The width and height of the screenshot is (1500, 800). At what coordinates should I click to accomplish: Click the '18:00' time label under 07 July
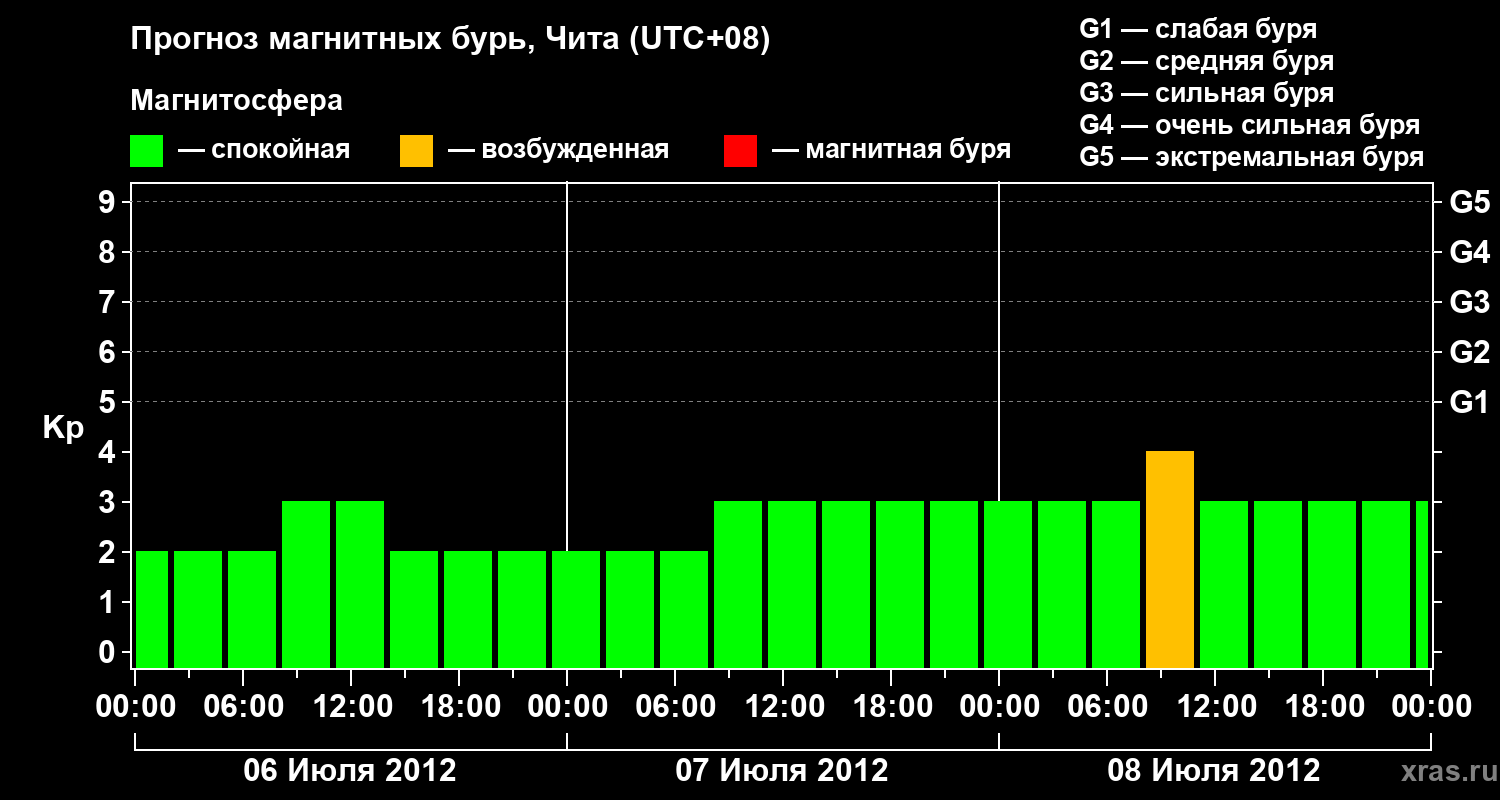(892, 707)
